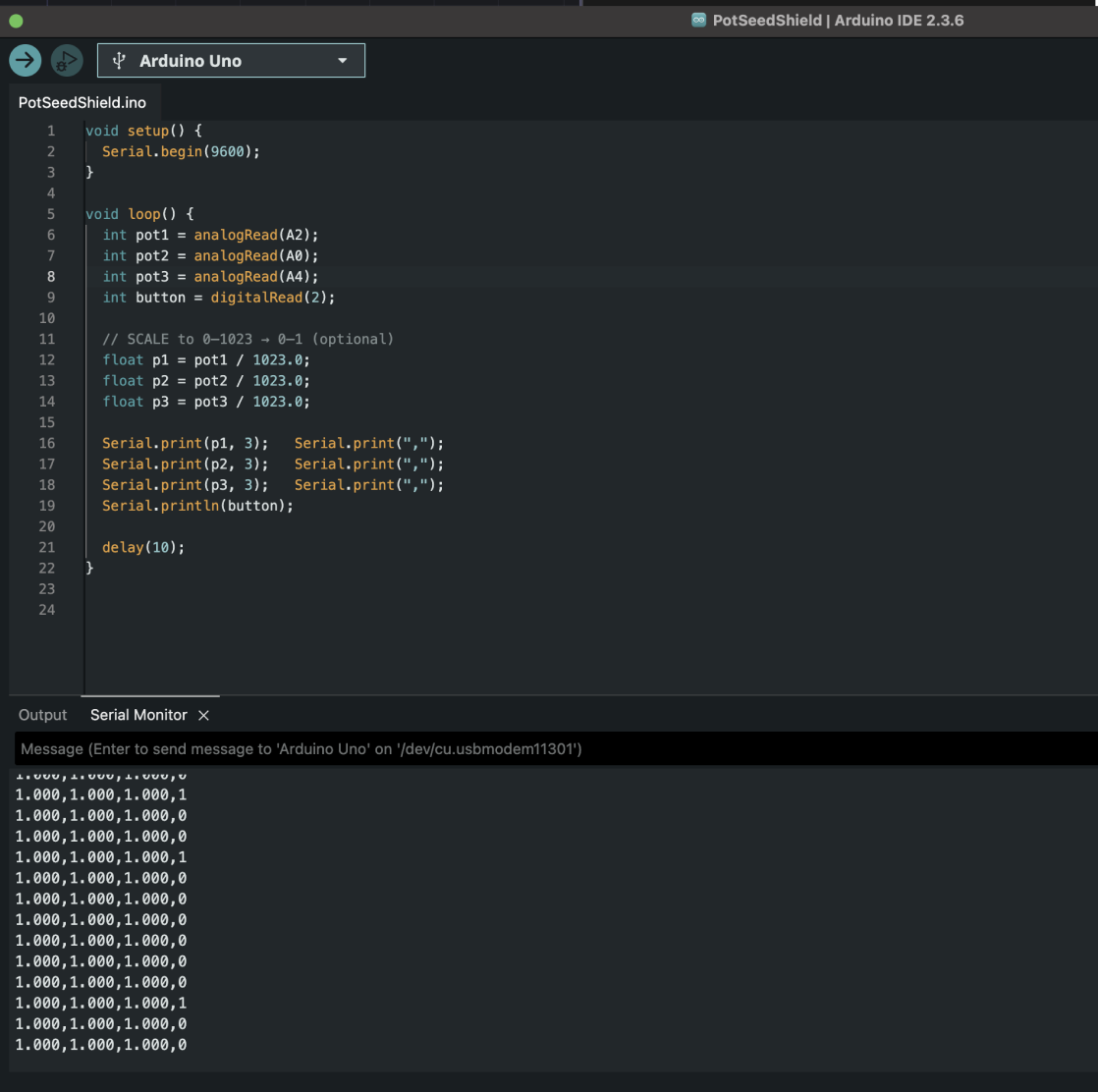1098x1092 pixels.
Task: Click the serial message input field
Action: [393, 748]
